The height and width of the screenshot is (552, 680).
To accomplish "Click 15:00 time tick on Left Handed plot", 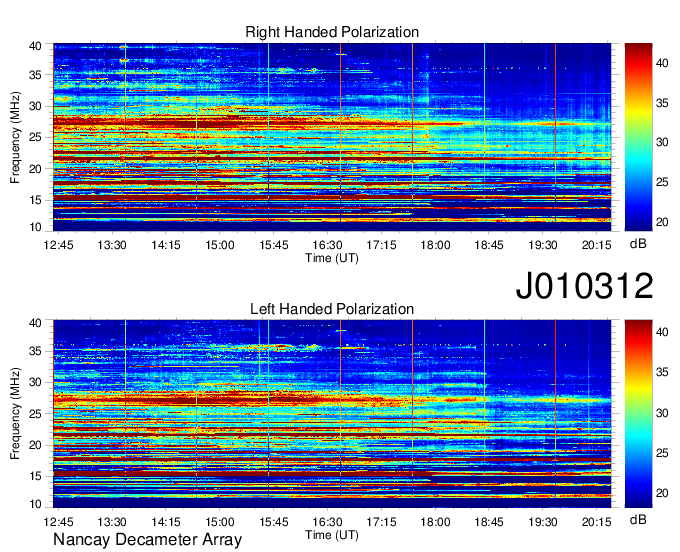I will (219, 522).
